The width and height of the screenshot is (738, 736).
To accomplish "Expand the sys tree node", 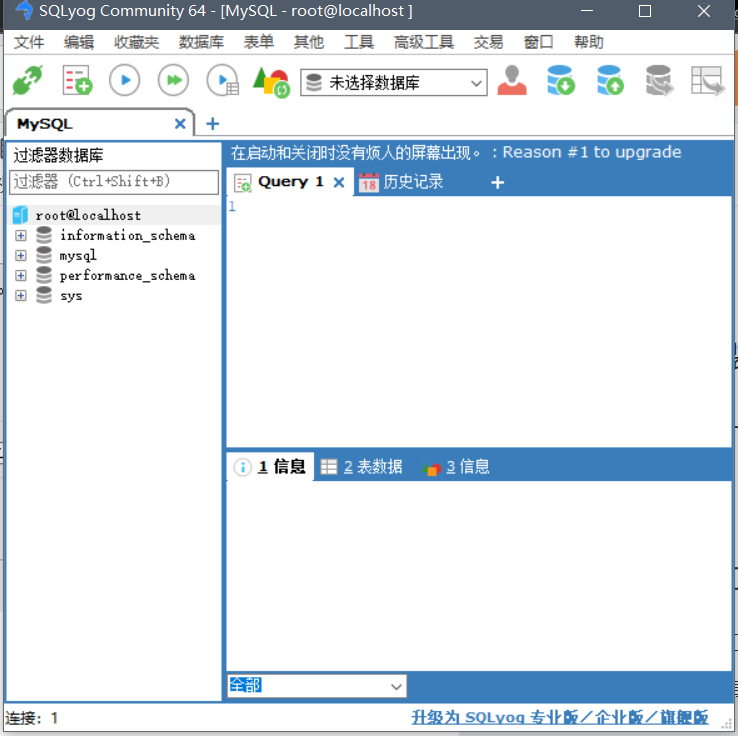I will (21, 296).
